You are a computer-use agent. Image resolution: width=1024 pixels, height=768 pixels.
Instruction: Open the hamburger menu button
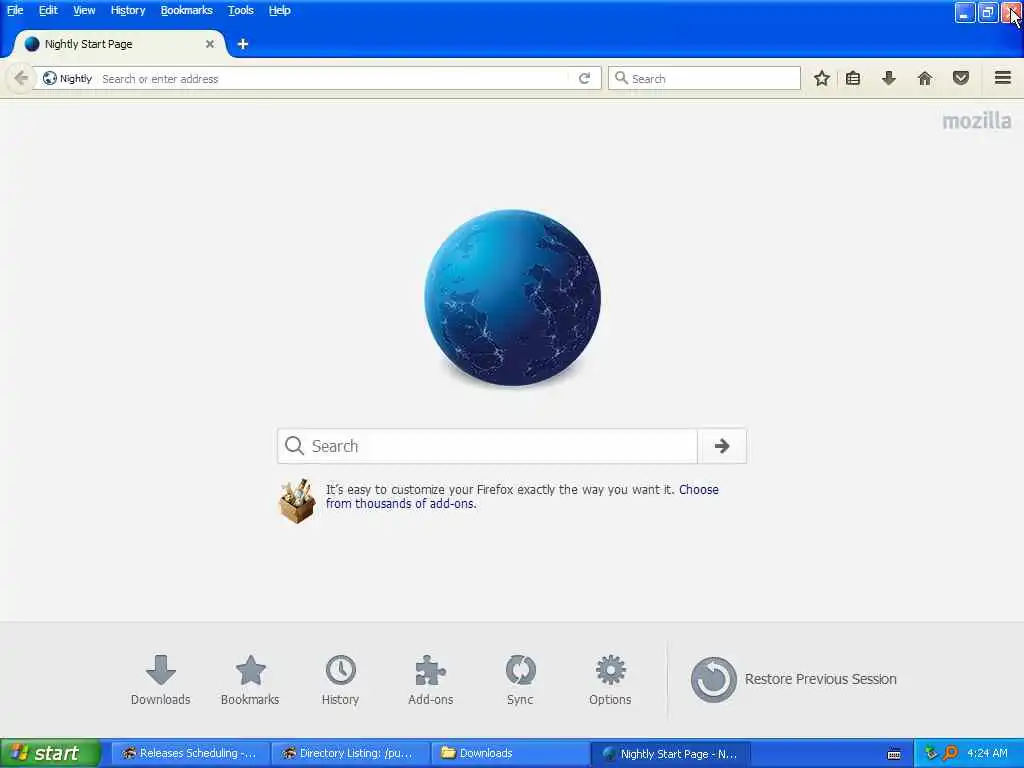[1003, 78]
